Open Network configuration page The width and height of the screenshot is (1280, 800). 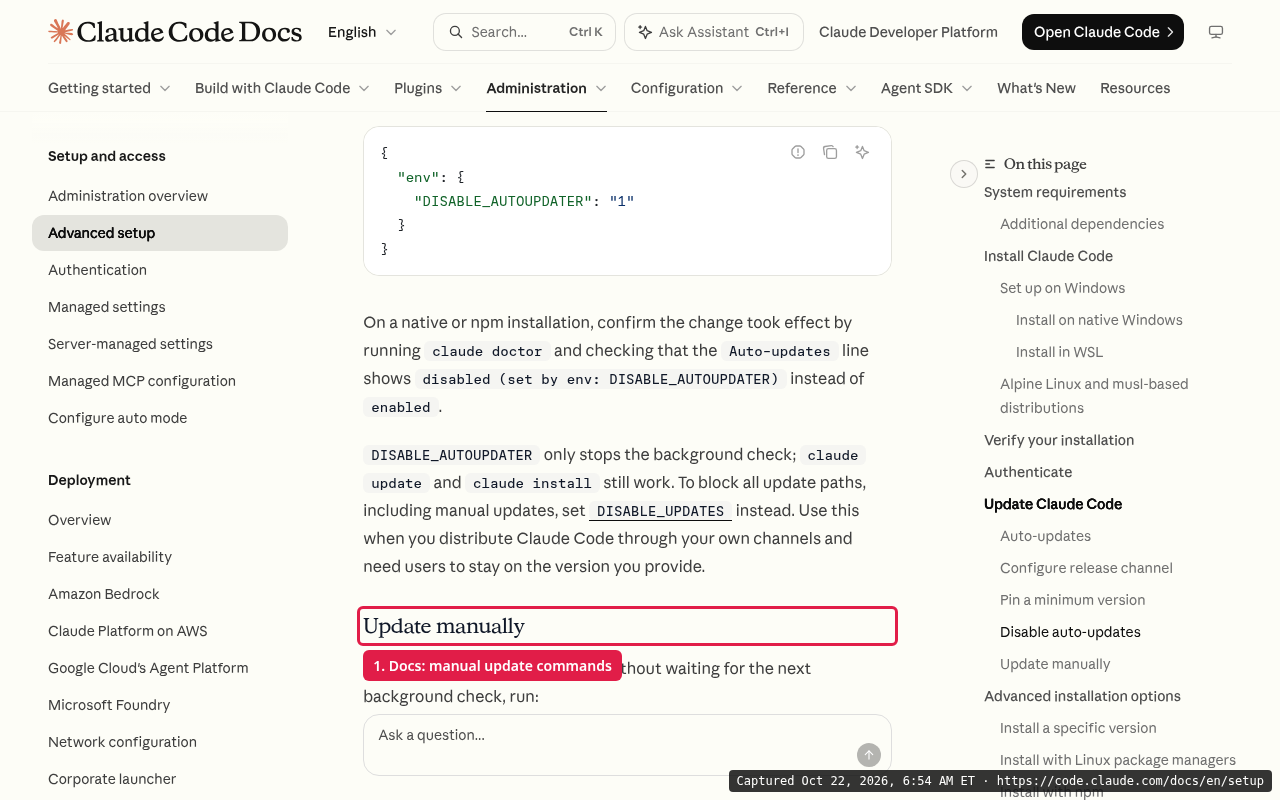tap(122, 742)
